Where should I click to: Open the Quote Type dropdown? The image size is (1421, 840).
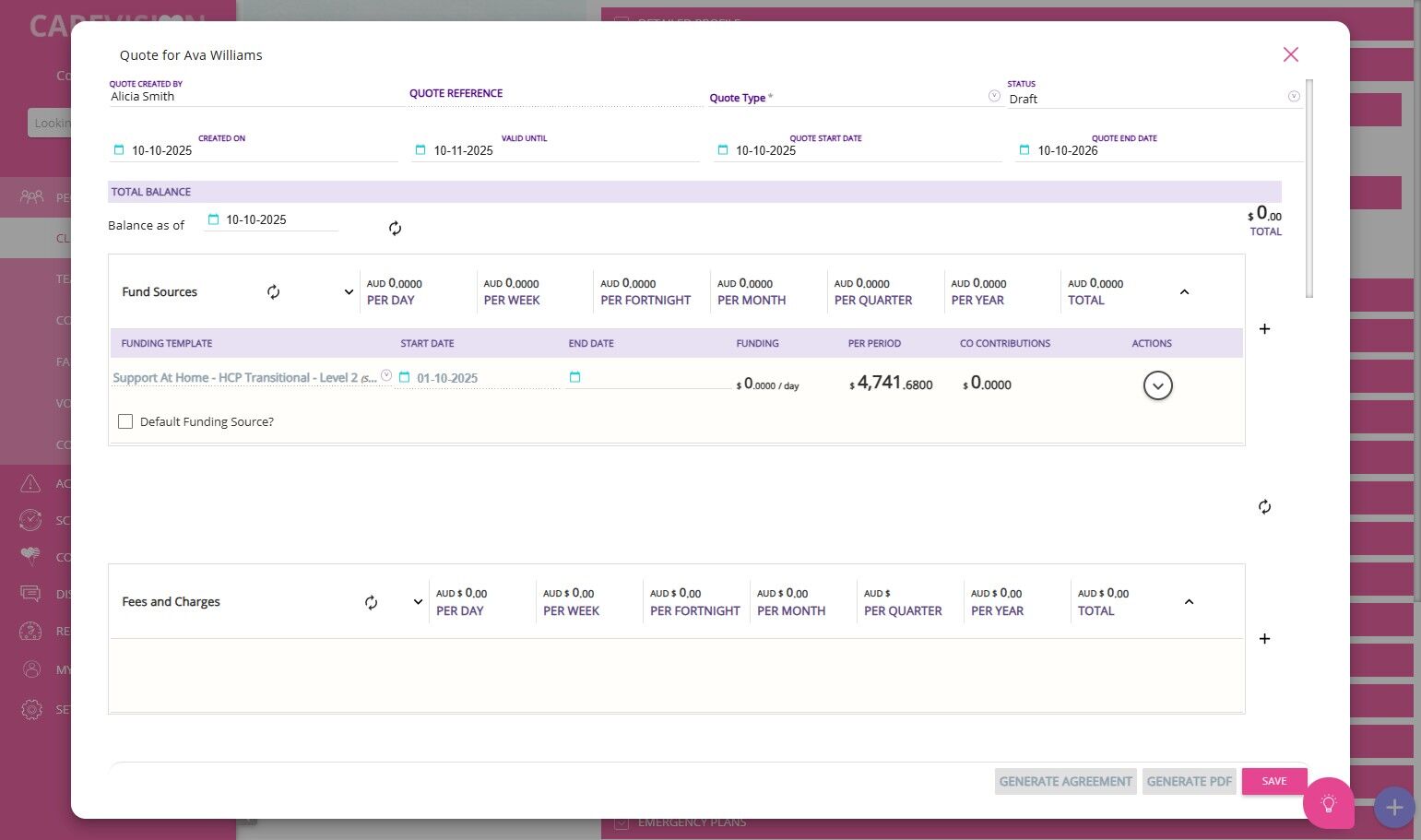[x=994, y=96]
